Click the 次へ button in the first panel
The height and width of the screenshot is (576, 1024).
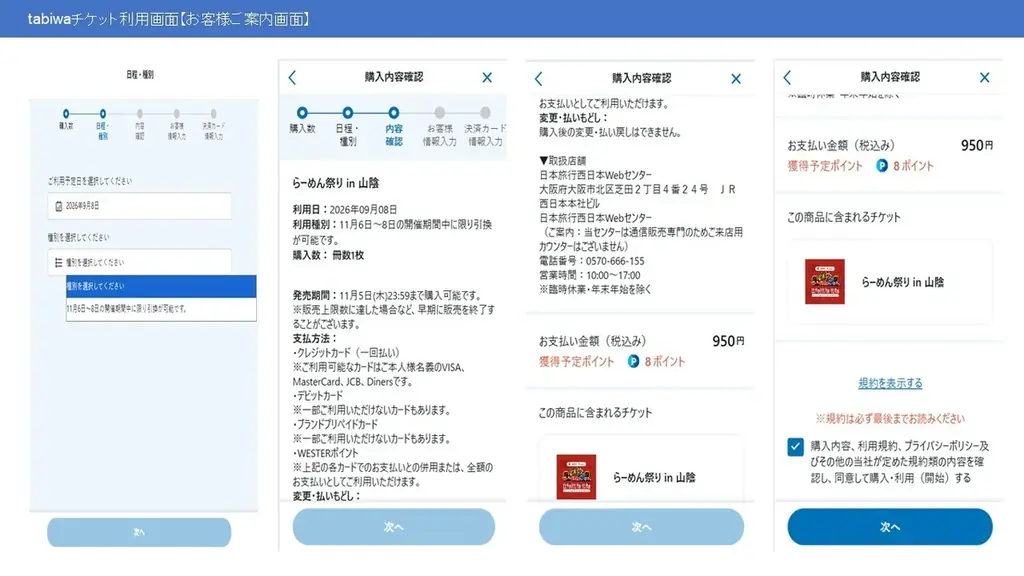click(x=139, y=532)
